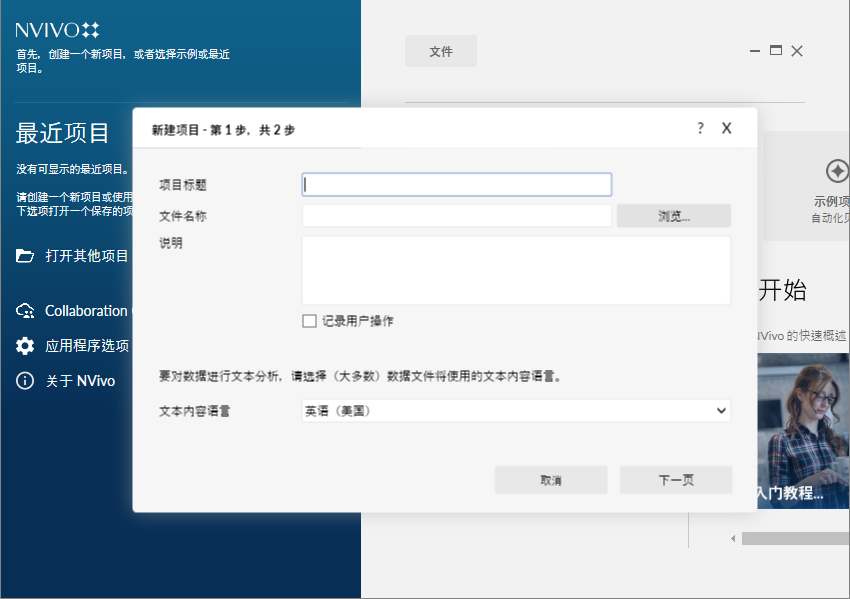Open the 文件 menu tab
This screenshot has width=850, height=599.
[441, 51]
